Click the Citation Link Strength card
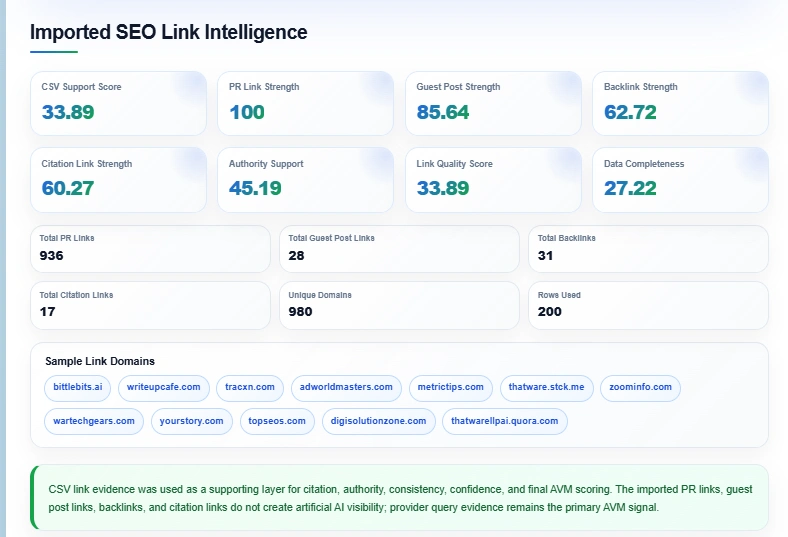Screen dimensions: 788x537 point(119,180)
